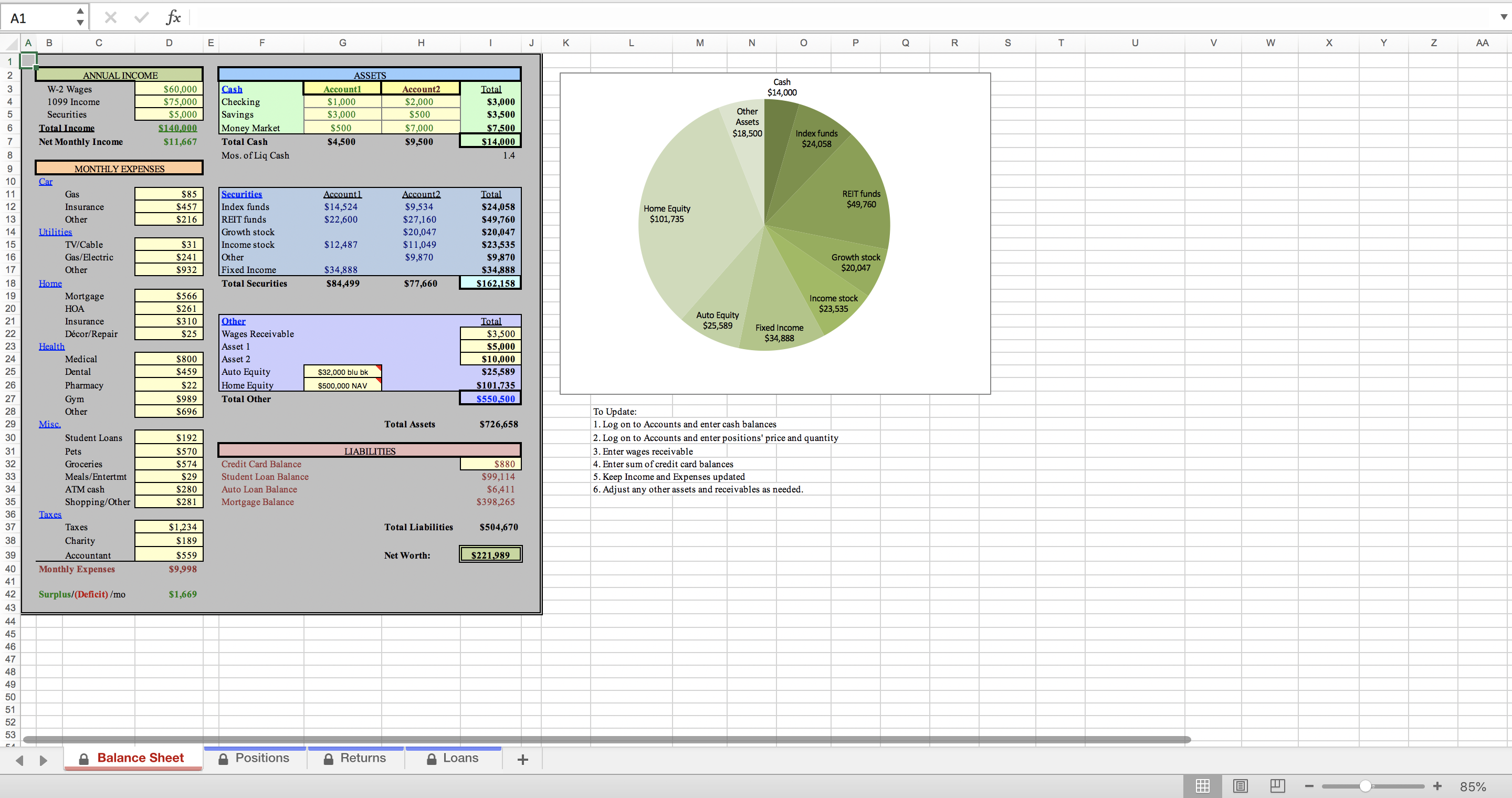This screenshot has width=1512, height=798.
Task: Select the Balance Sheet tab
Action: (133, 758)
